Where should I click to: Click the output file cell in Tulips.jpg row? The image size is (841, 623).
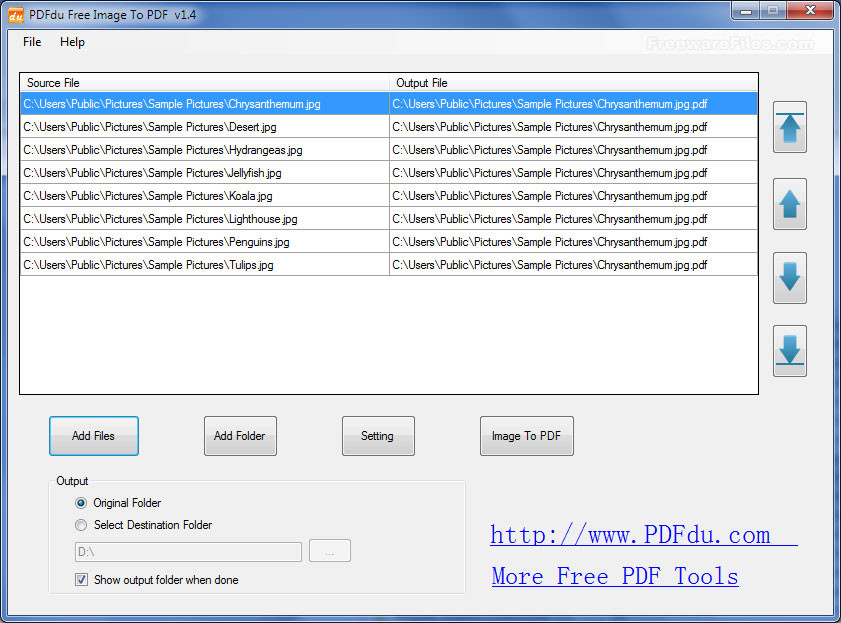click(x=573, y=265)
